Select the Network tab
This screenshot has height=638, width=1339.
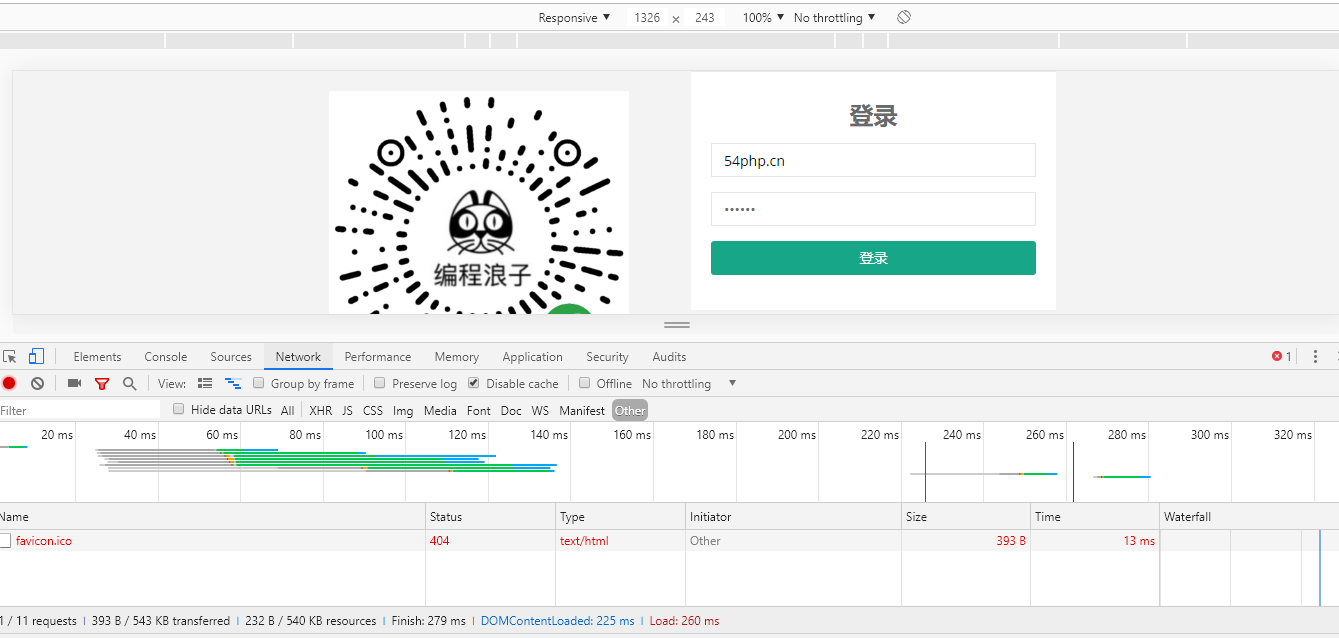click(x=298, y=356)
